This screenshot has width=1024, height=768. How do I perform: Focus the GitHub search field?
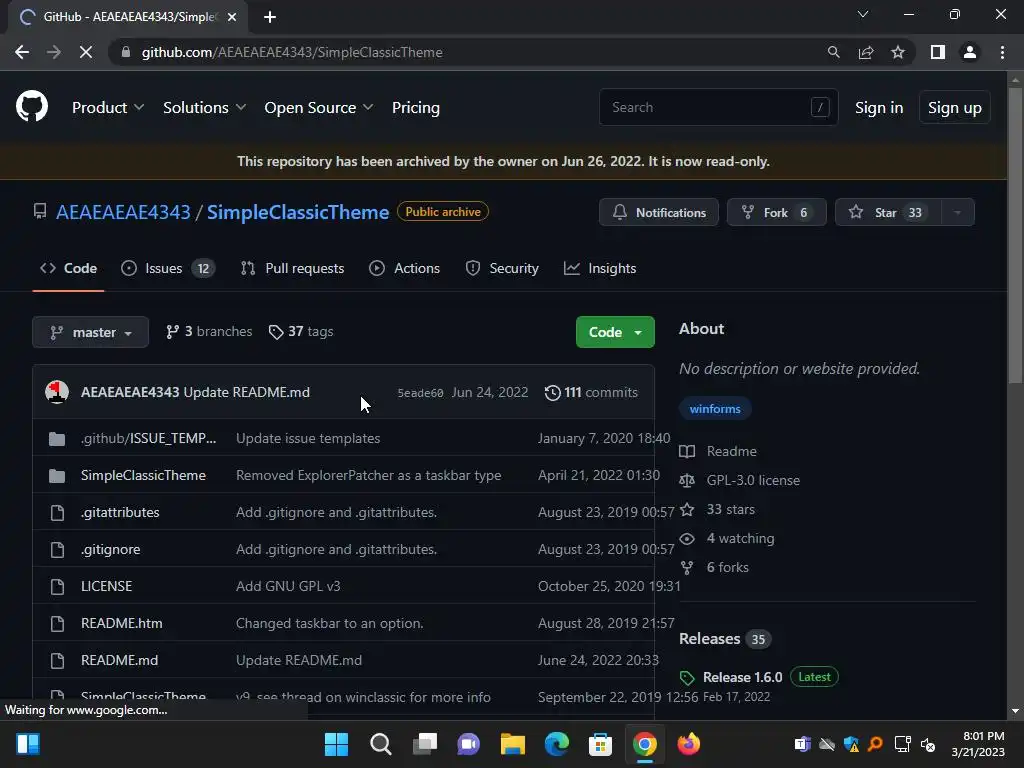click(718, 107)
